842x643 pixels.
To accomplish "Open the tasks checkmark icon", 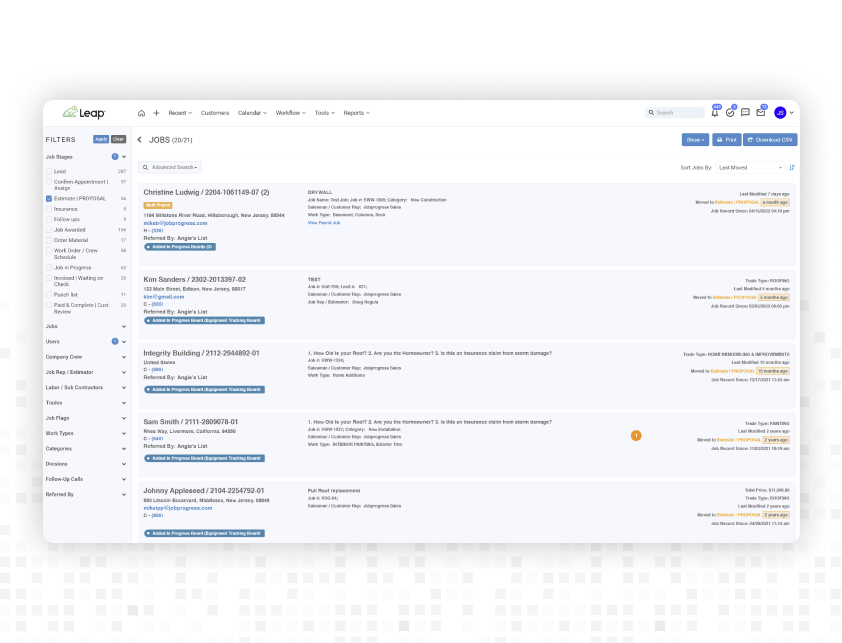I will [x=730, y=112].
